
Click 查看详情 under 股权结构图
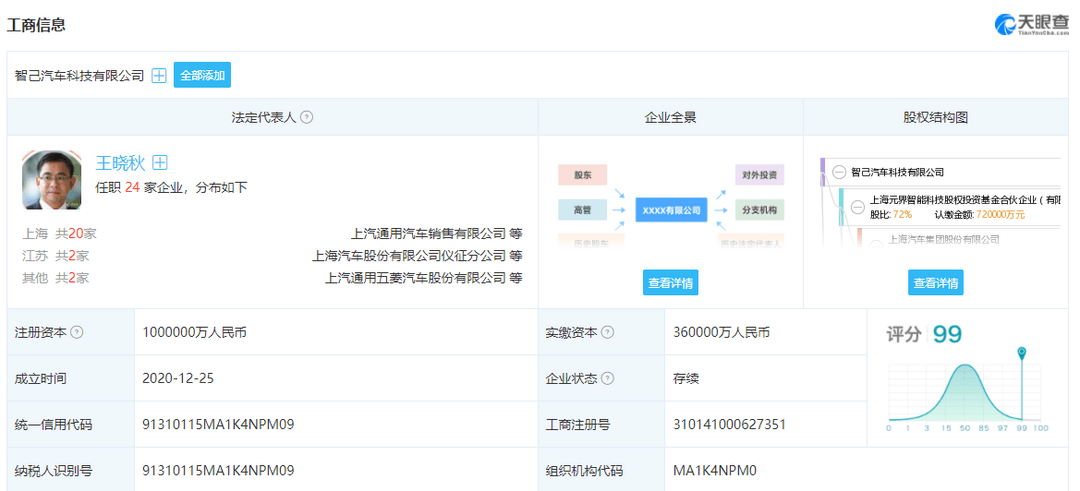[x=935, y=282]
